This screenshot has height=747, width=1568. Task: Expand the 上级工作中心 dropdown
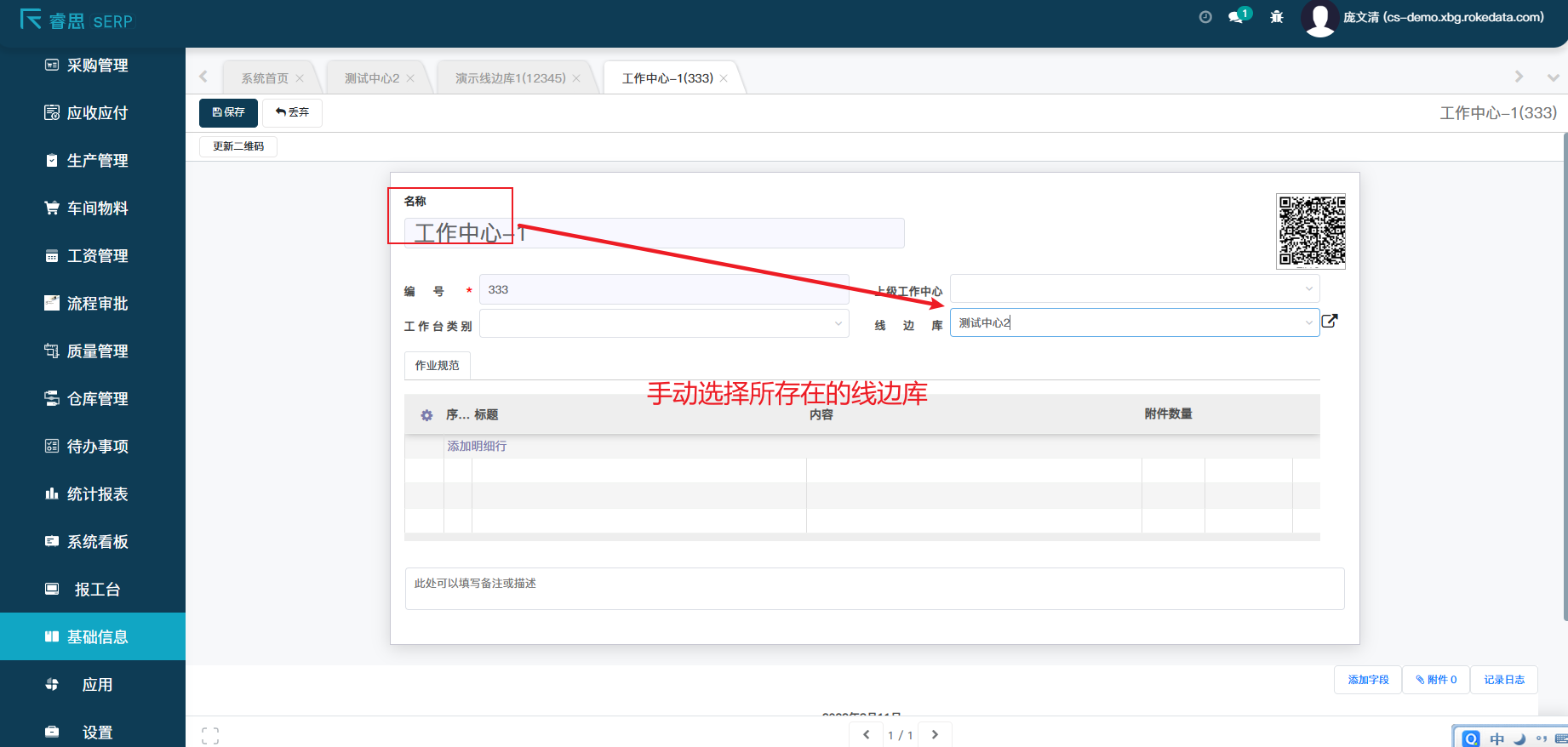tap(1308, 289)
